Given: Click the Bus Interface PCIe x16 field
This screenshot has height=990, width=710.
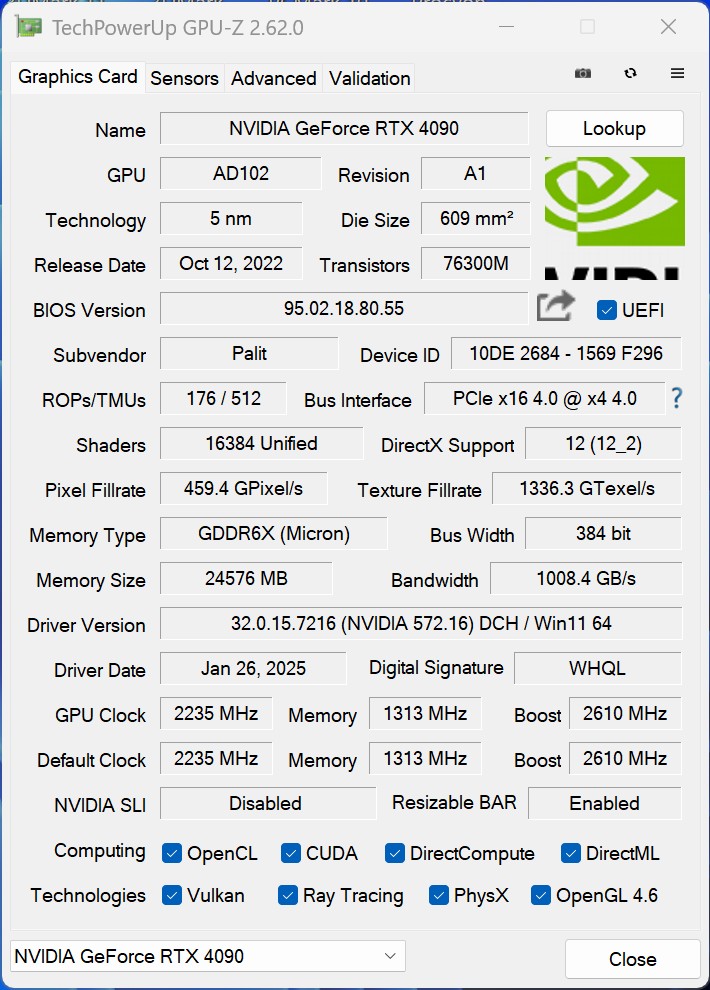Looking at the screenshot, I should tap(545, 398).
